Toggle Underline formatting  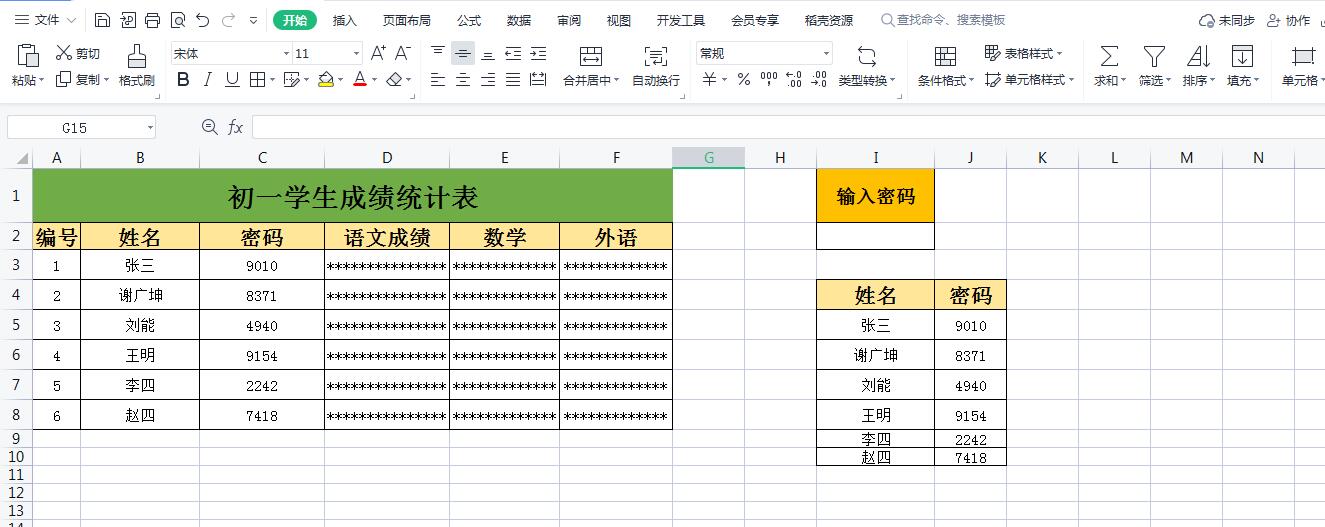click(x=232, y=80)
